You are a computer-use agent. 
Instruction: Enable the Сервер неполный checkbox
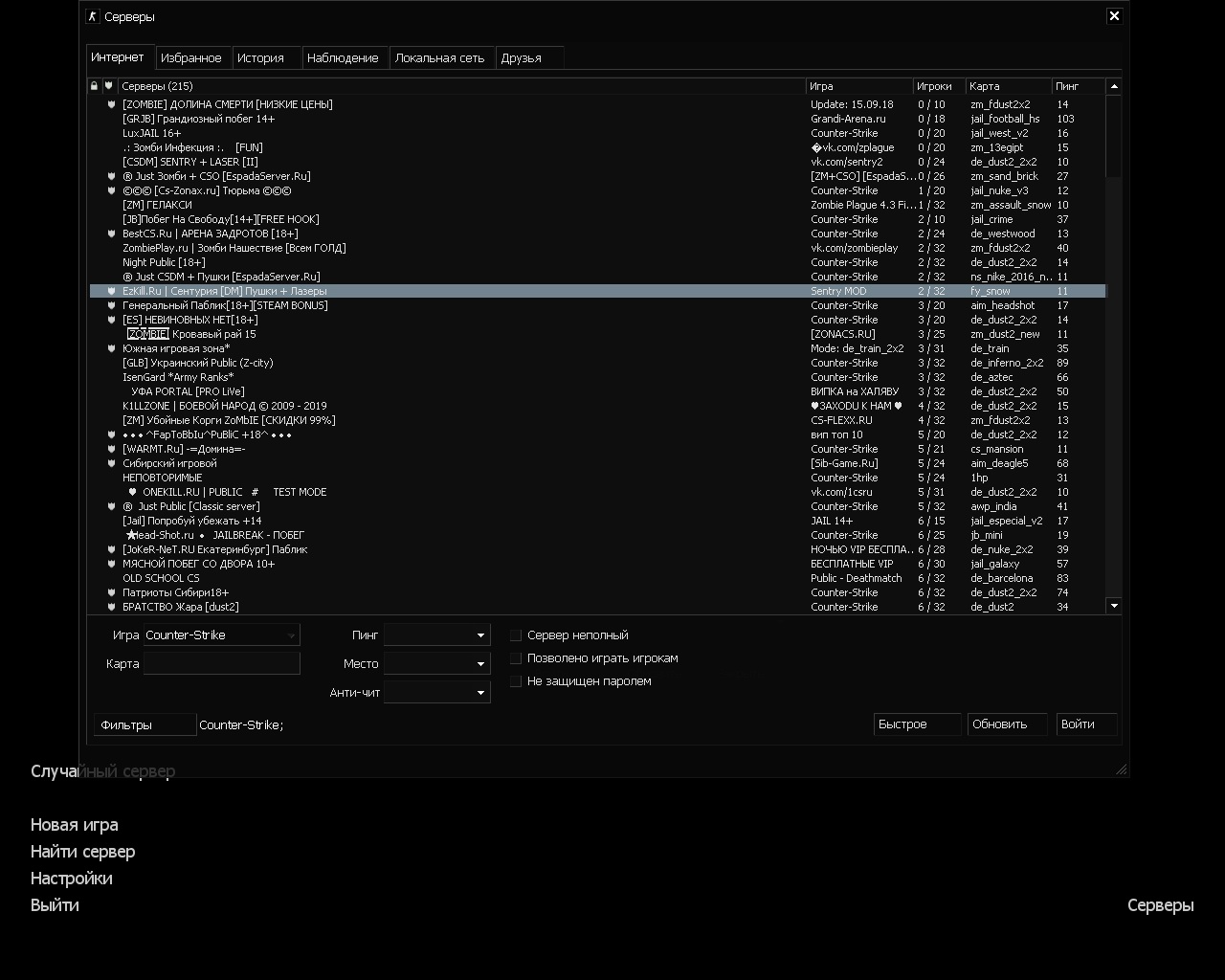click(x=516, y=635)
